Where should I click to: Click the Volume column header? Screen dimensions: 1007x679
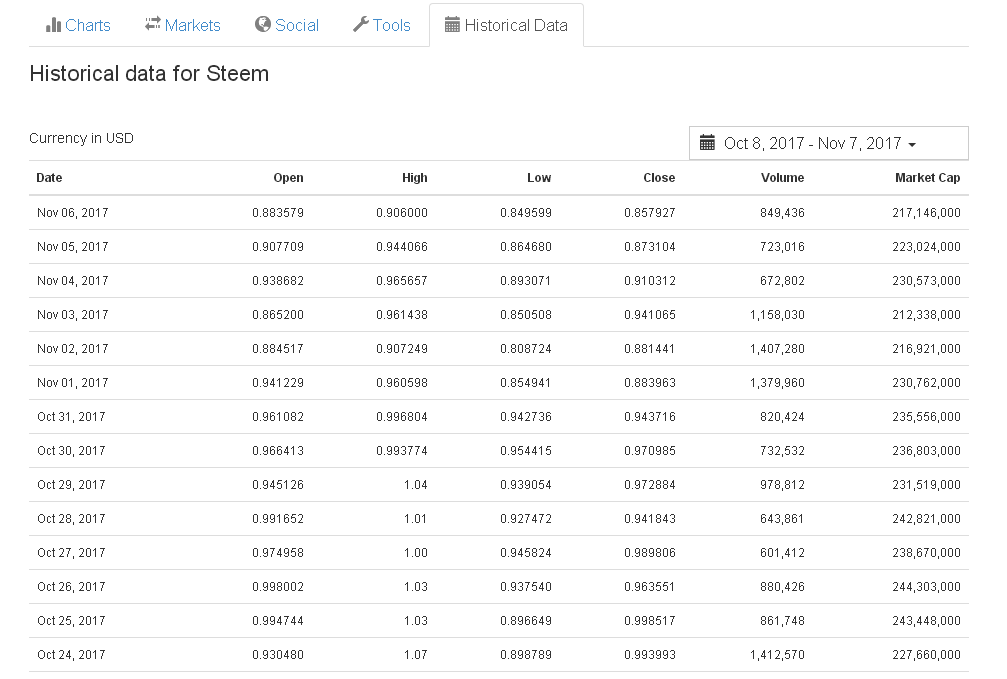(x=782, y=178)
